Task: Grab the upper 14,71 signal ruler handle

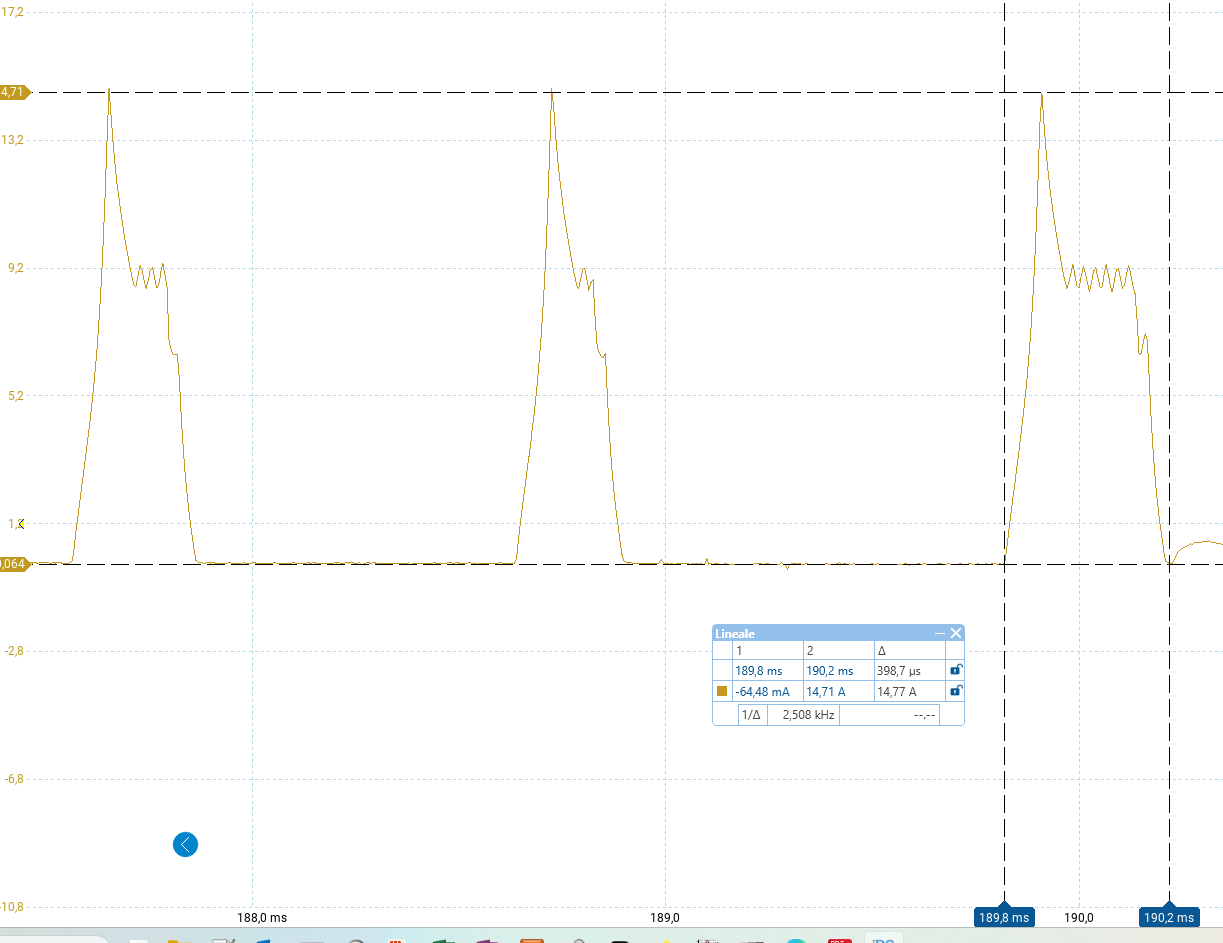Action: 14,92
